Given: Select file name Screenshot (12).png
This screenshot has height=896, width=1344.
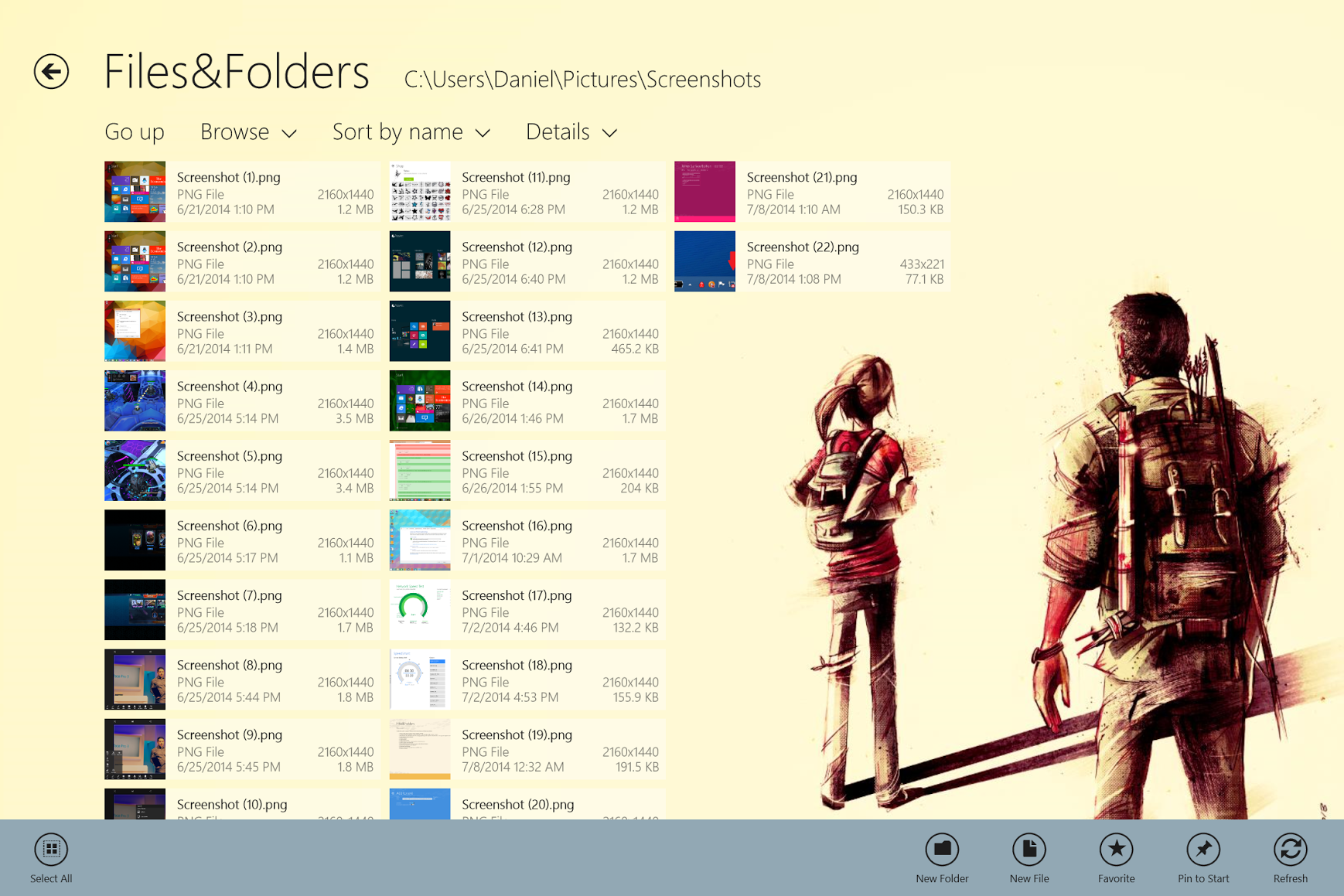Looking at the screenshot, I should (x=517, y=247).
